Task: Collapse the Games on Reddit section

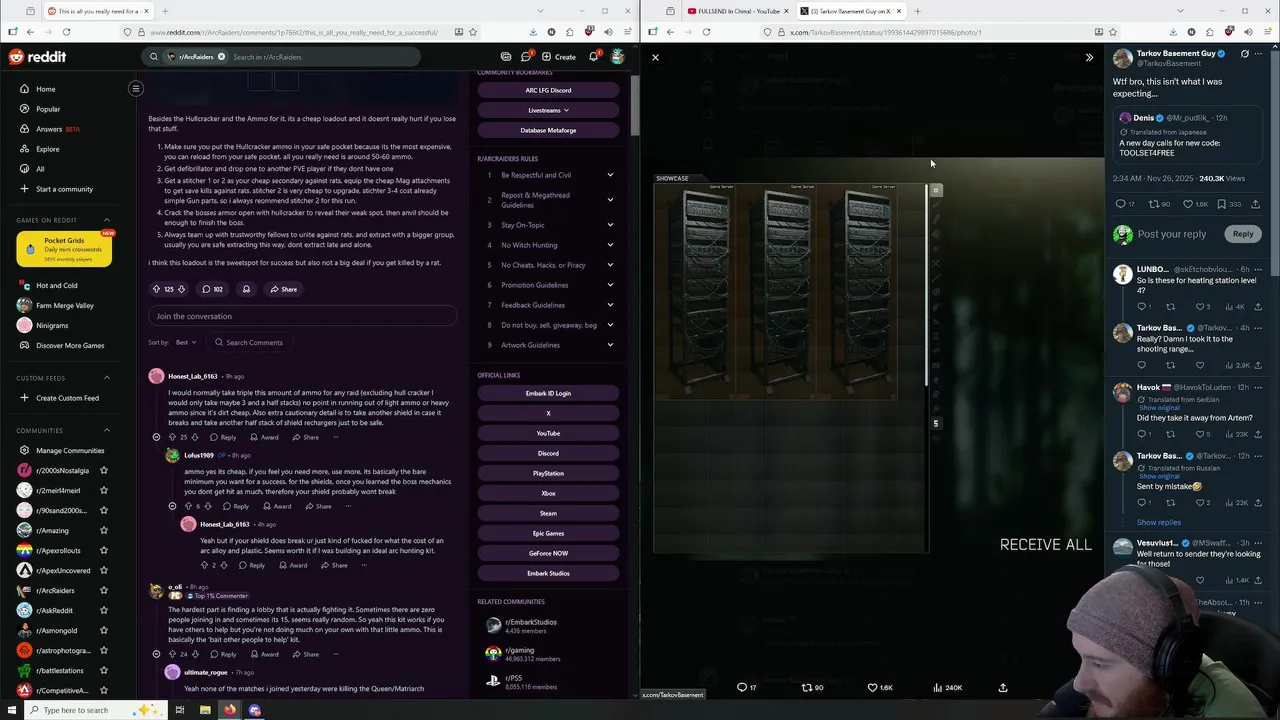Action: pos(107,220)
